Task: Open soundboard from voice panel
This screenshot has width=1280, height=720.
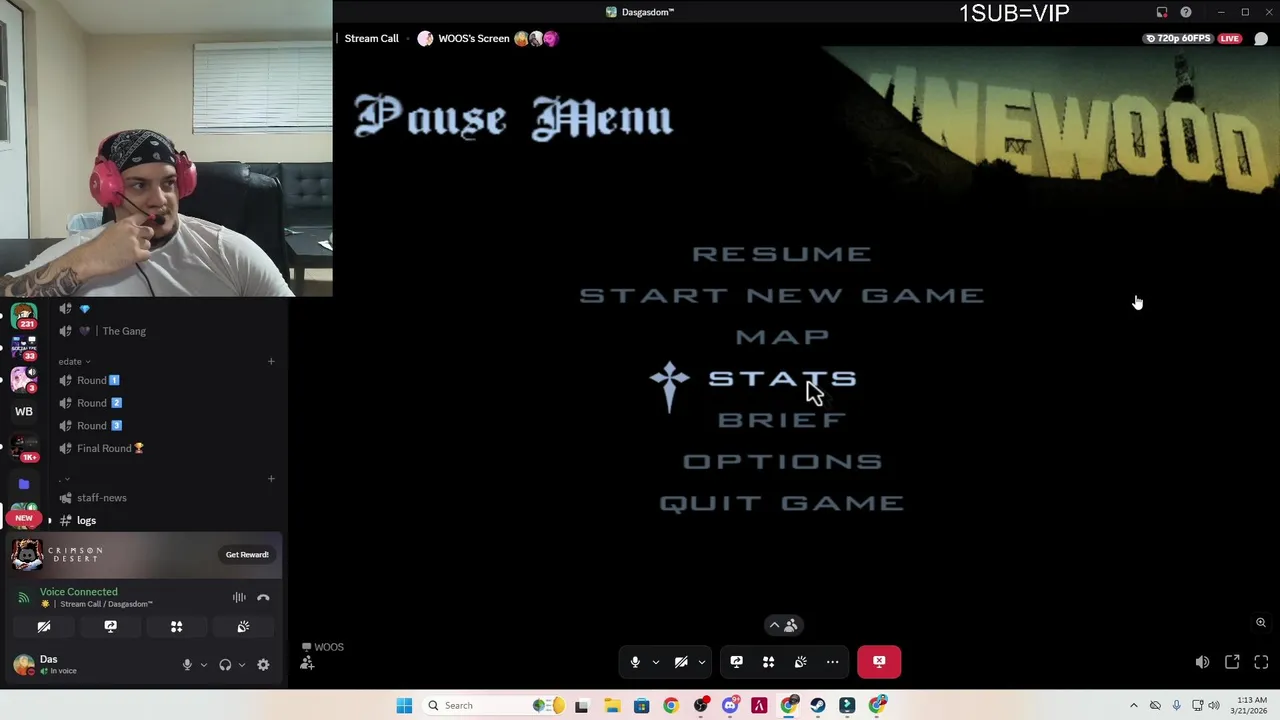Action: coord(243,627)
